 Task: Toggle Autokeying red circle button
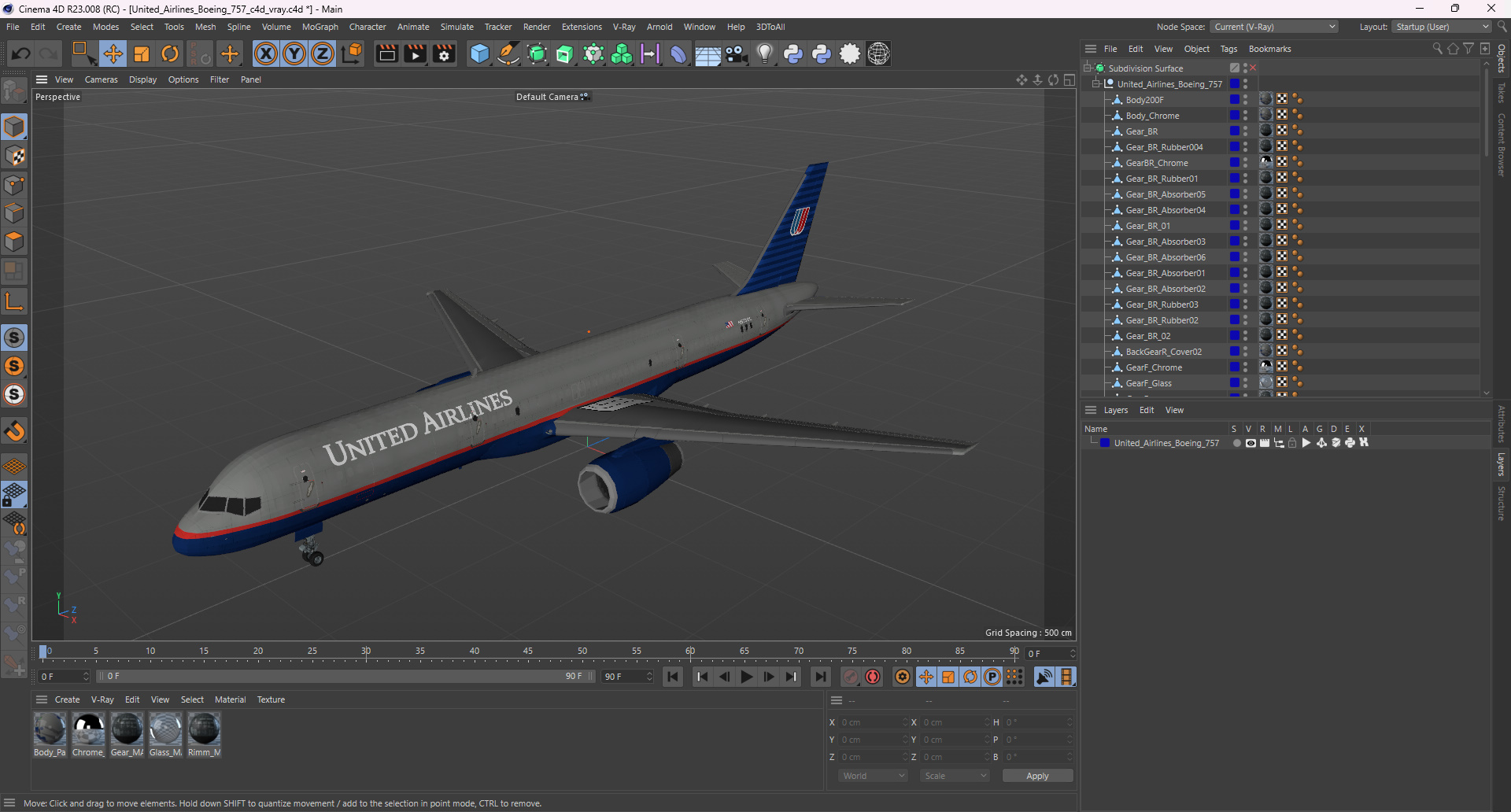pos(873,677)
